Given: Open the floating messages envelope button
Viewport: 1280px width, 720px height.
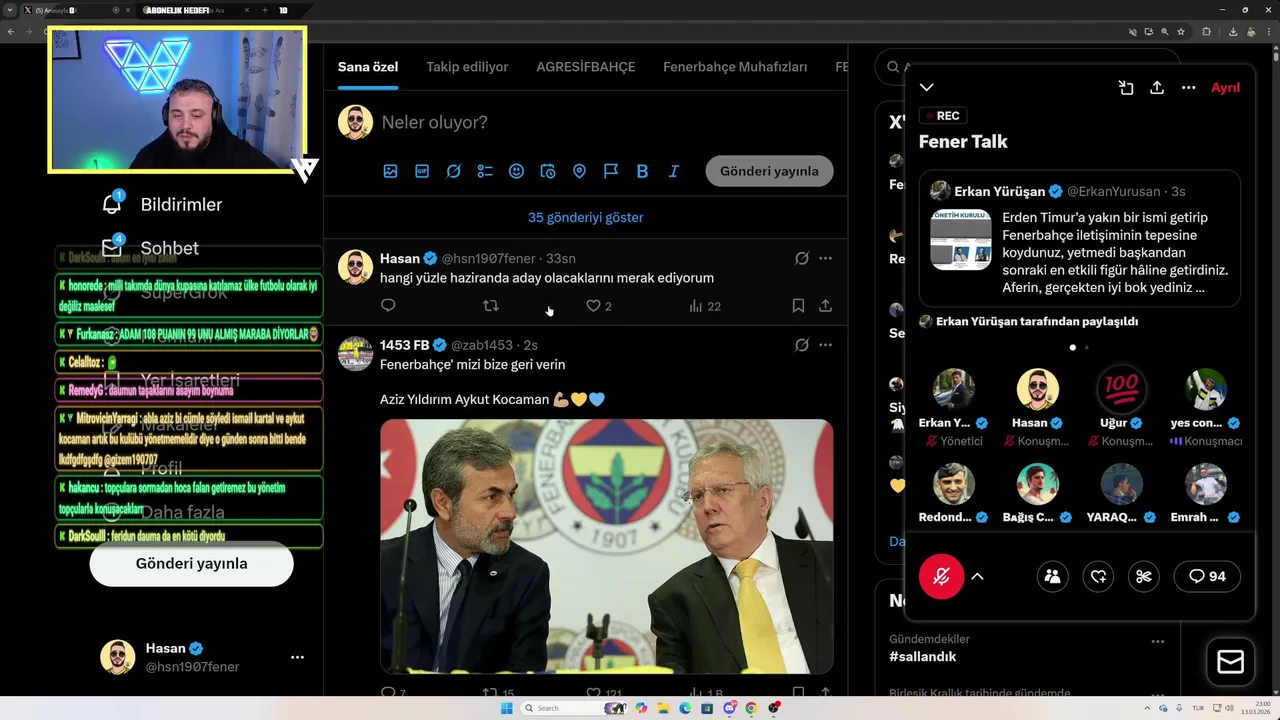Looking at the screenshot, I should tap(1230, 662).
